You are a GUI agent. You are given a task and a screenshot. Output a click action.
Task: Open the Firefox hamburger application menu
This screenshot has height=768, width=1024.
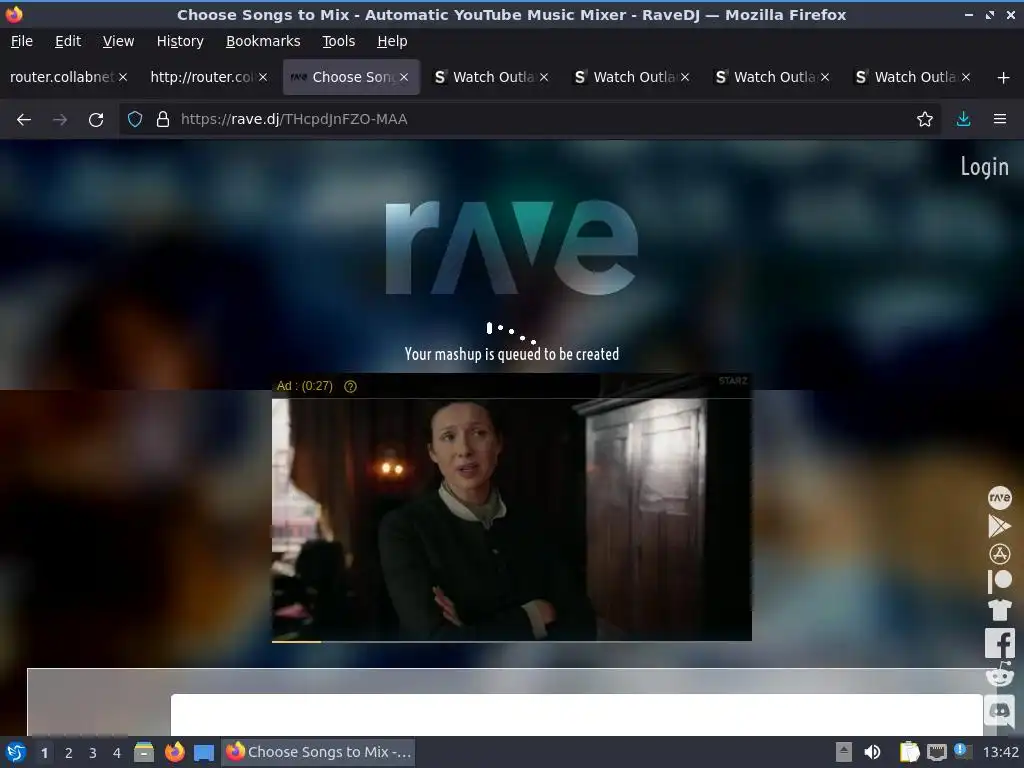pos(1000,120)
